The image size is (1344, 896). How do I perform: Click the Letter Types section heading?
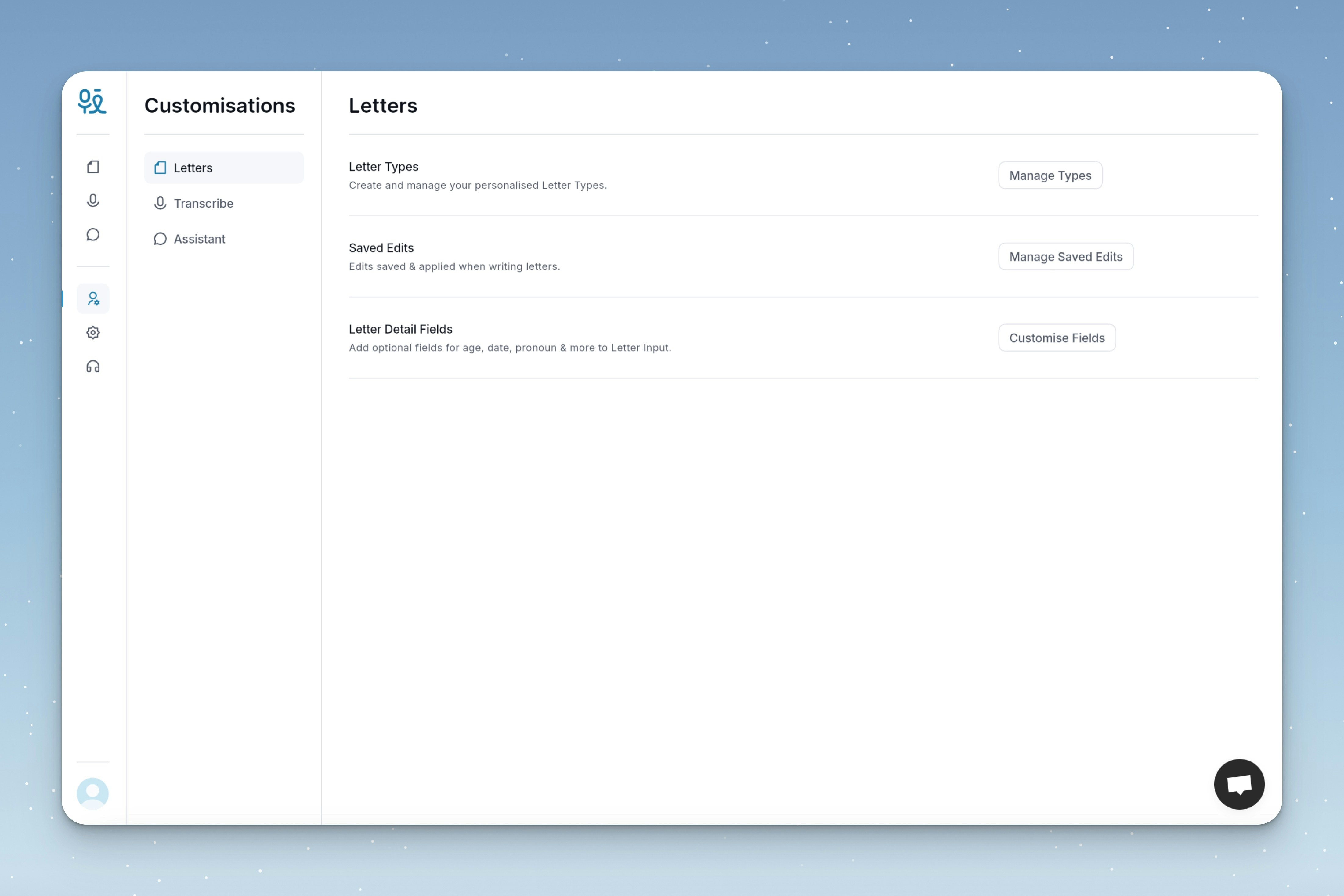coord(383,167)
